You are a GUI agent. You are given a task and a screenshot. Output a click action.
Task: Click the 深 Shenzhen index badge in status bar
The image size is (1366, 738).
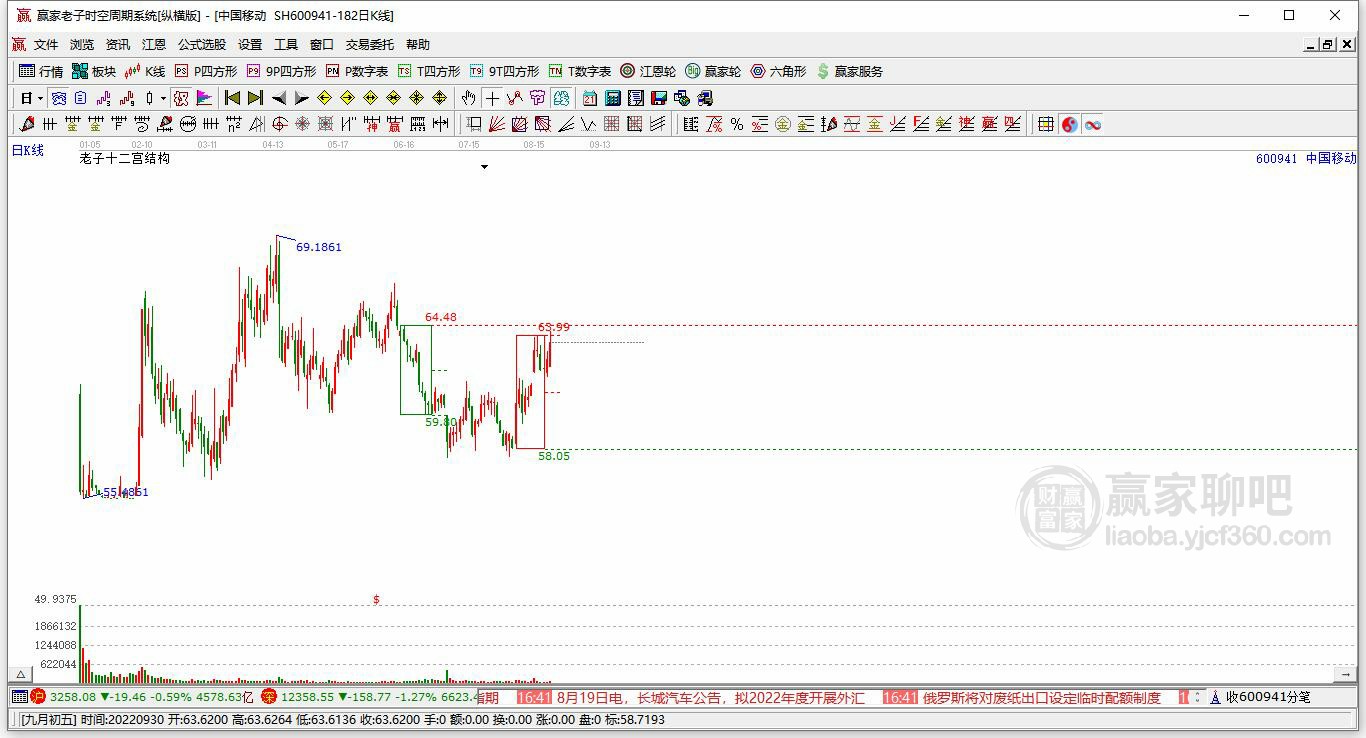click(x=268, y=697)
